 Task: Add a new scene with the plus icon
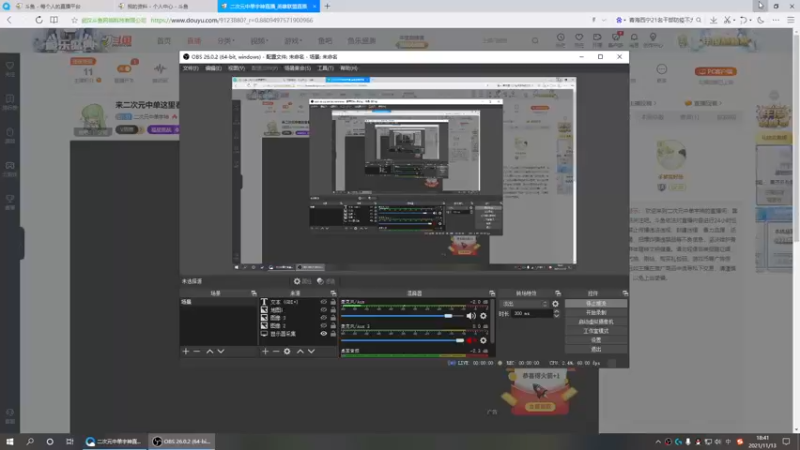tap(186, 352)
